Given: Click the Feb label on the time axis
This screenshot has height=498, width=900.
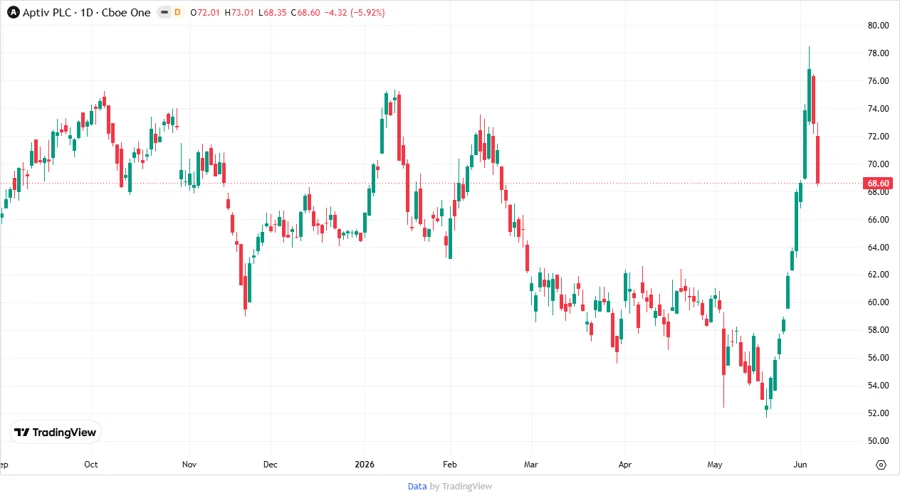Looking at the screenshot, I should tap(449, 464).
